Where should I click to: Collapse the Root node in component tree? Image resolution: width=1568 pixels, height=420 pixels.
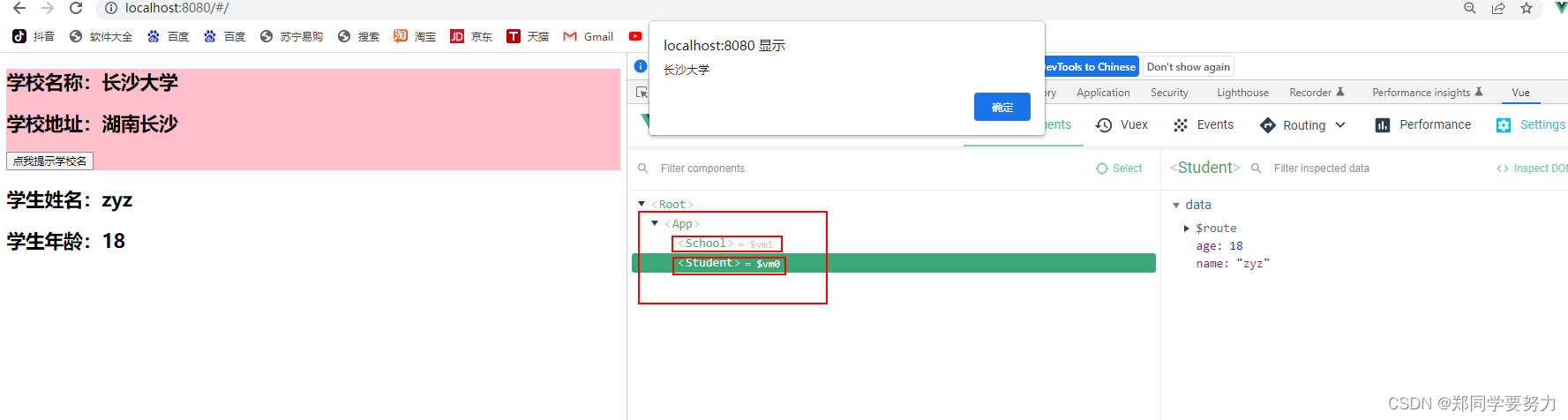pyautogui.click(x=641, y=204)
